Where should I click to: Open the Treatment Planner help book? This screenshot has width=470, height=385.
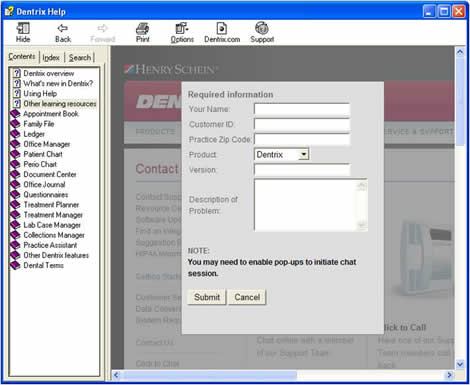tap(51, 205)
